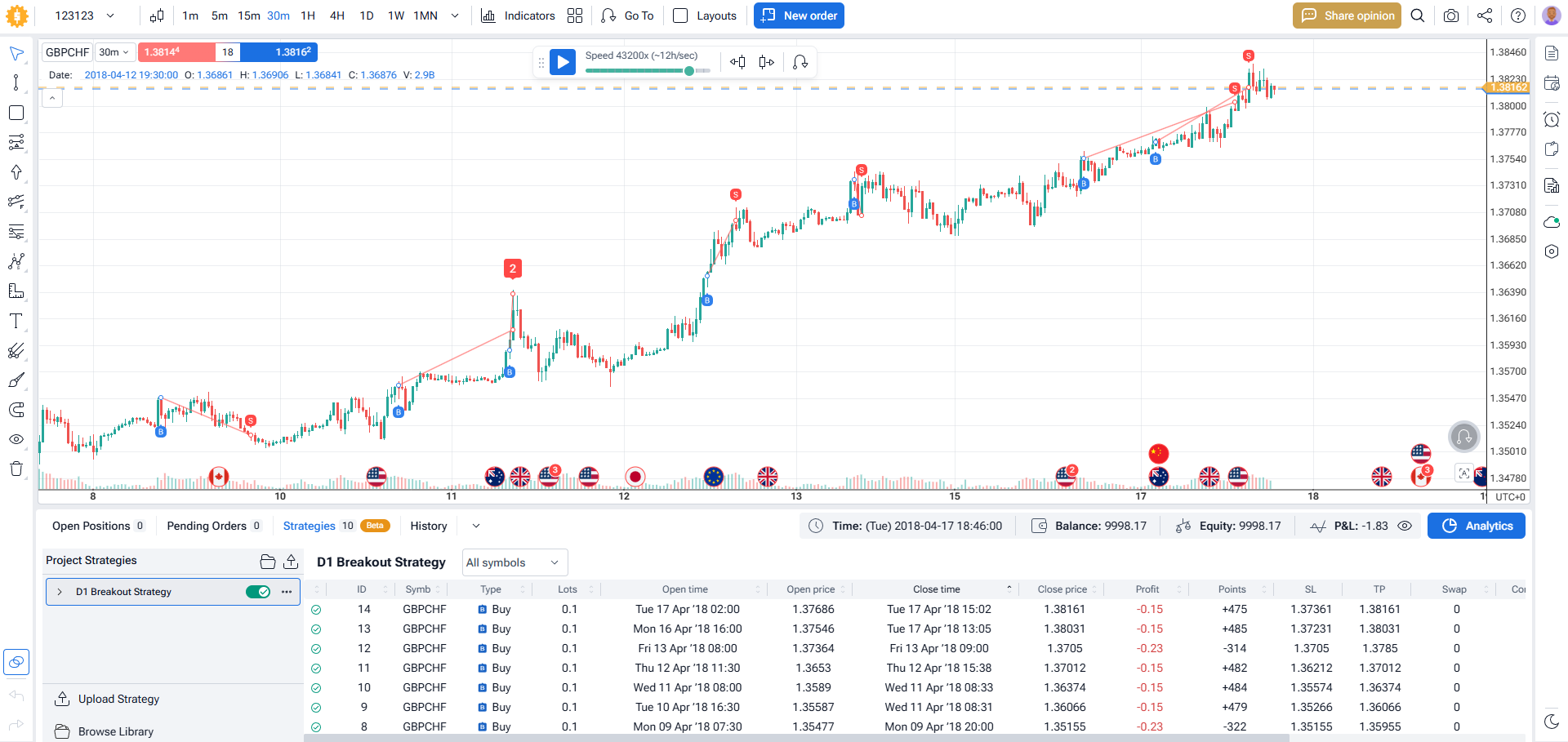This screenshot has height=742, width=1568.
Task: Open the search magnifier icon
Action: pyautogui.click(x=1418, y=16)
